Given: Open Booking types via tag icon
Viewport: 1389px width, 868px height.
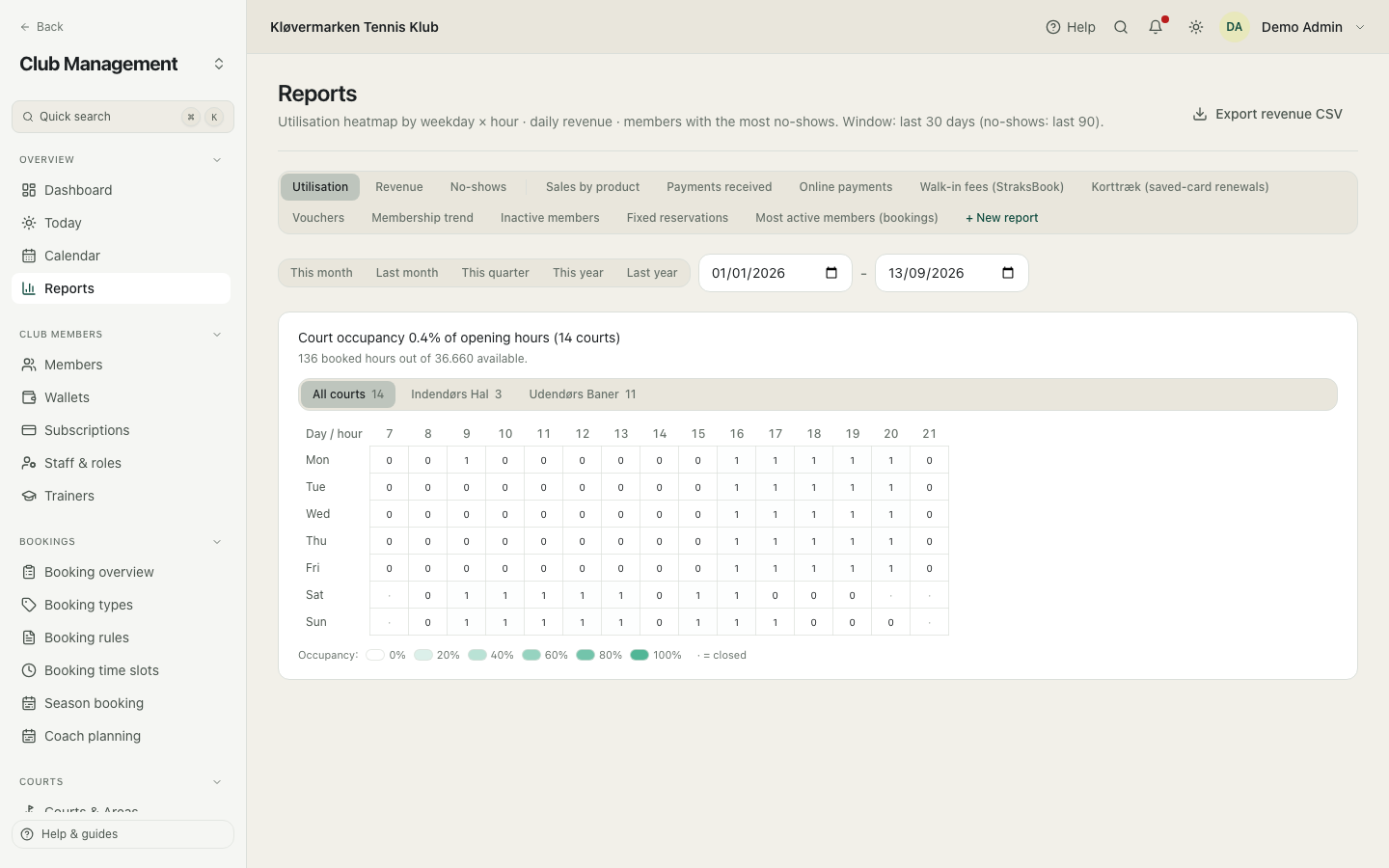Looking at the screenshot, I should pos(29,605).
